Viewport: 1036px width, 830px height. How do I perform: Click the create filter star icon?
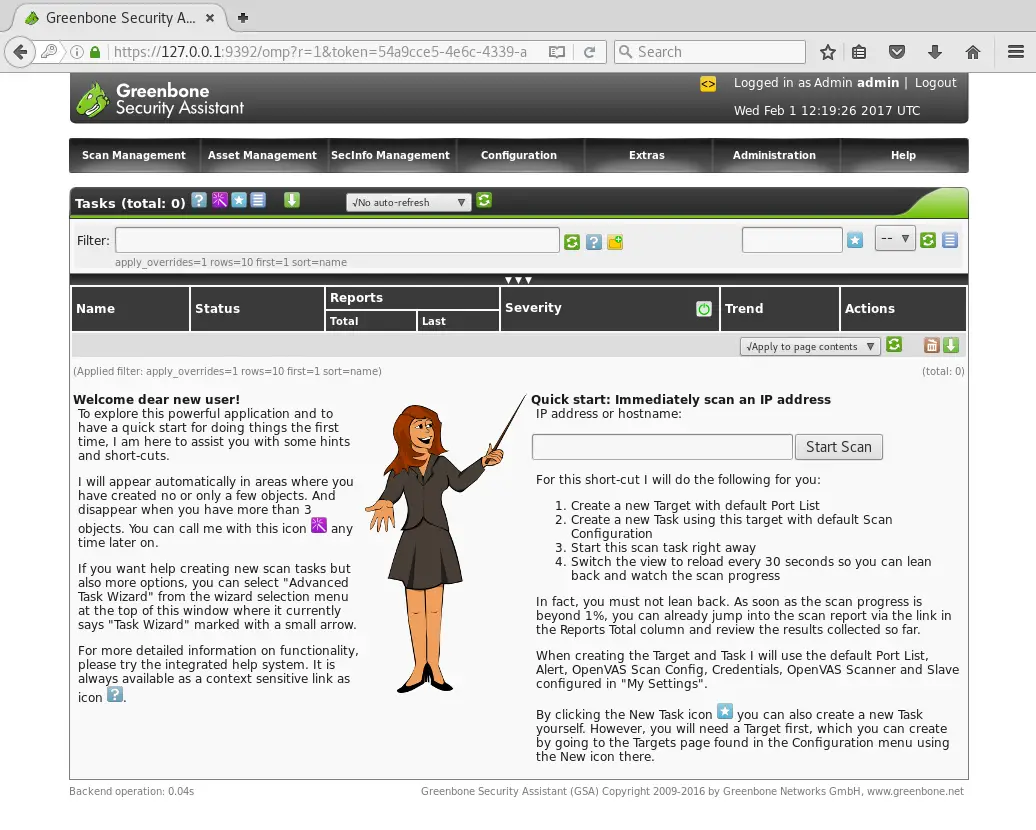855,240
